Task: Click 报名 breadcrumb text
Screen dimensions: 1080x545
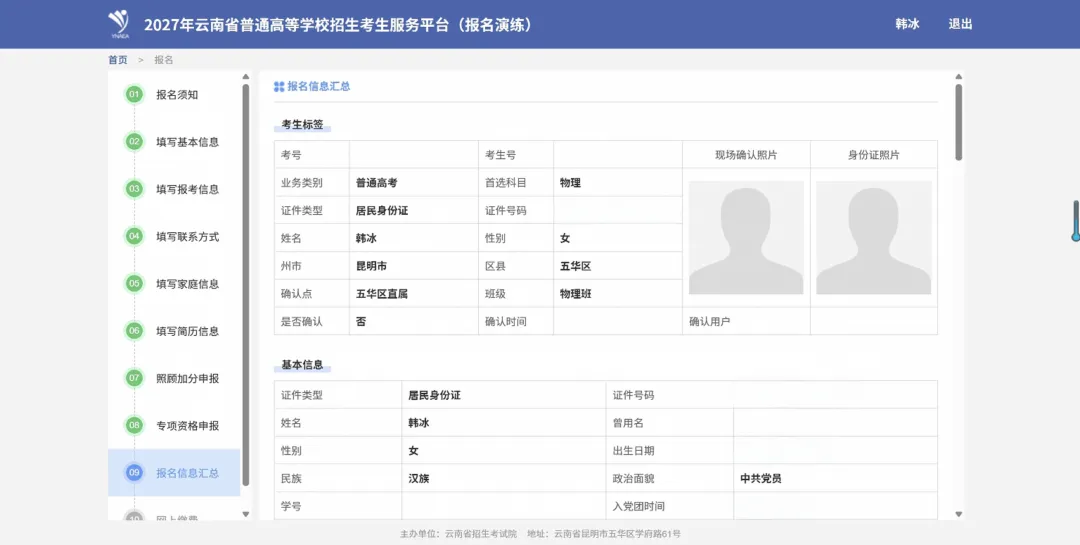Action: click(164, 60)
